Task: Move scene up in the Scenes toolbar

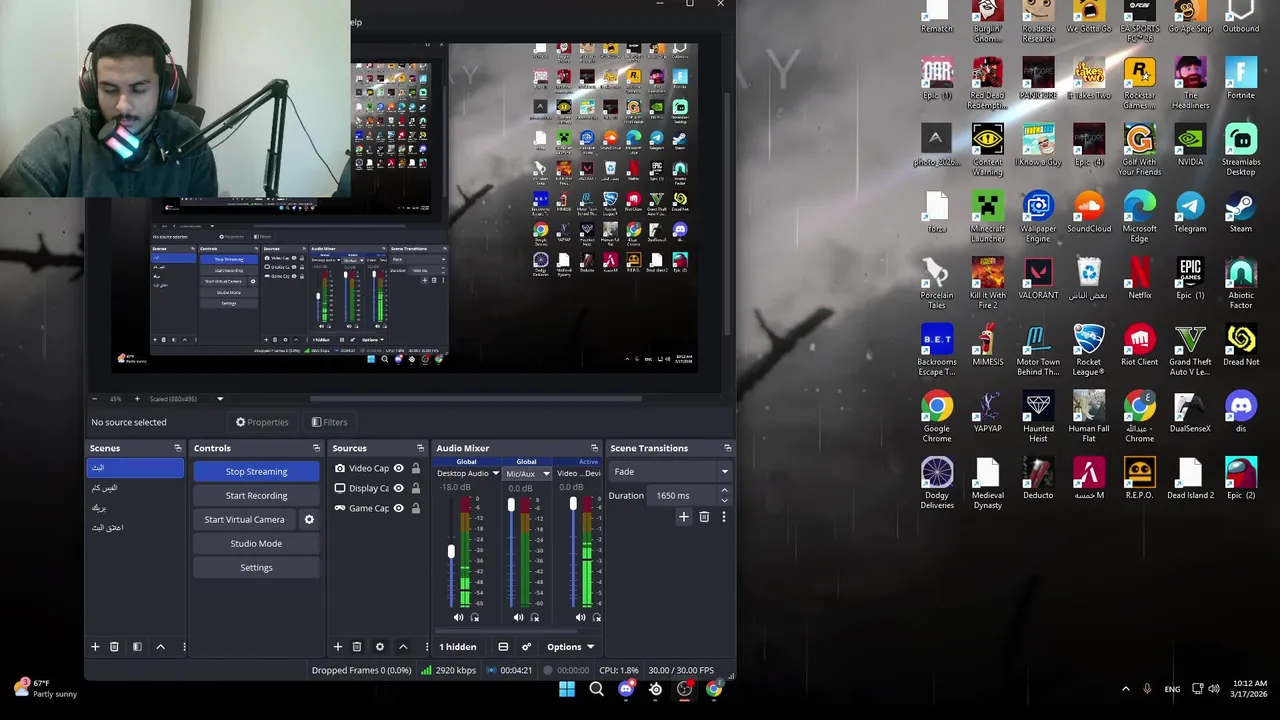Action: click(160, 647)
